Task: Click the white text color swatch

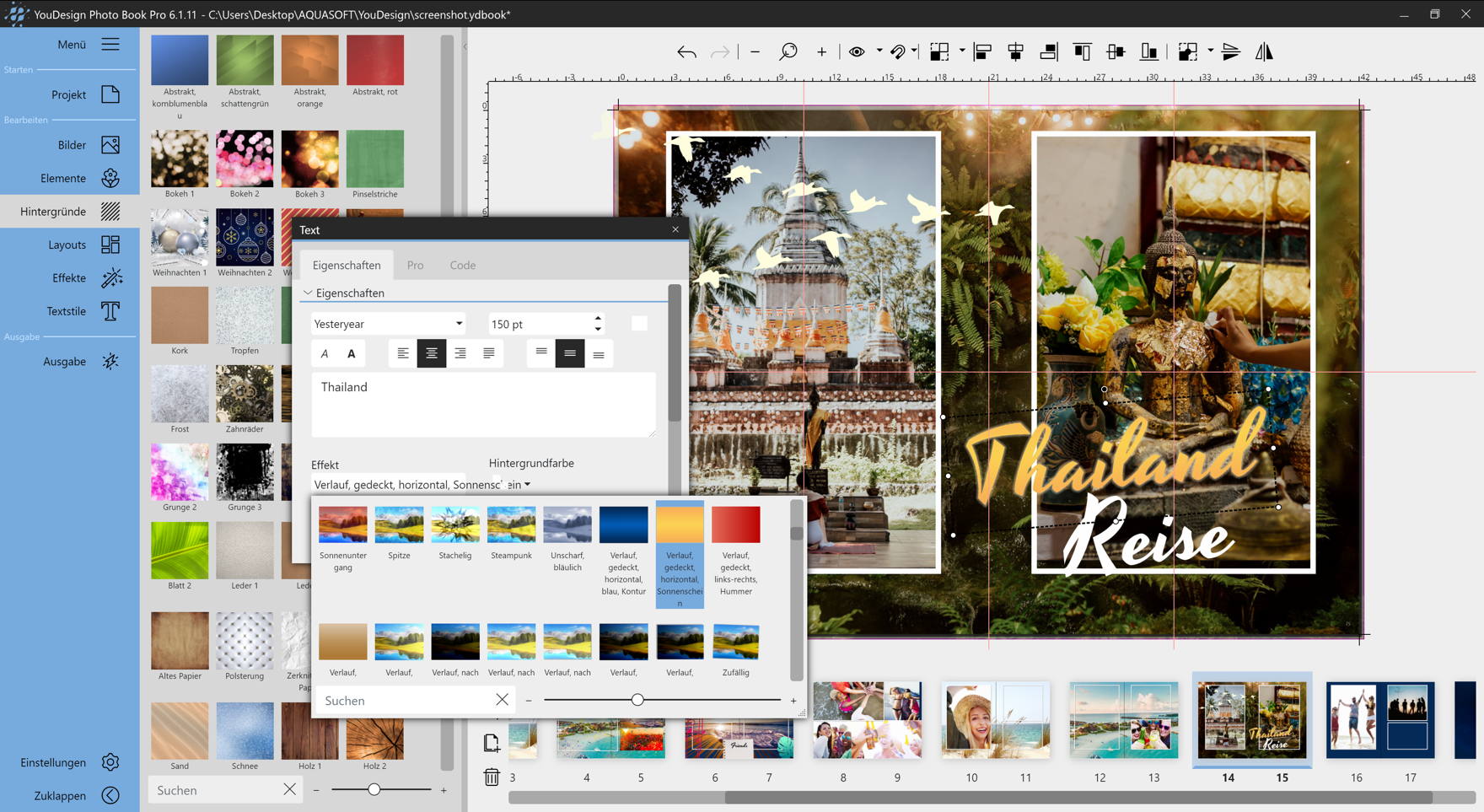Action: coord(639,324)
